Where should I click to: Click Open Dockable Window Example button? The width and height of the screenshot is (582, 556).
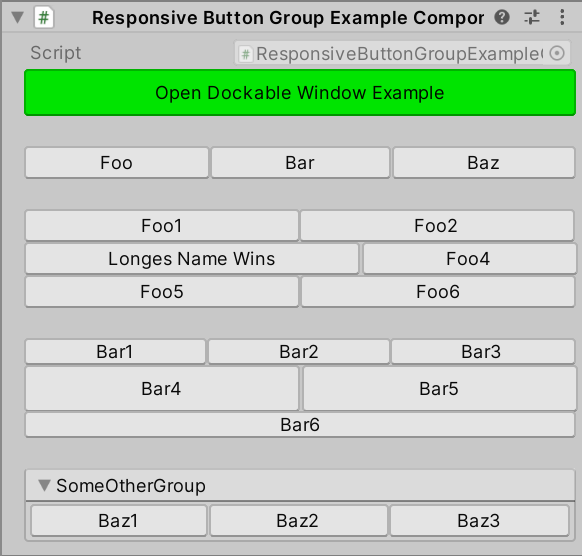(x=300, y=92)
